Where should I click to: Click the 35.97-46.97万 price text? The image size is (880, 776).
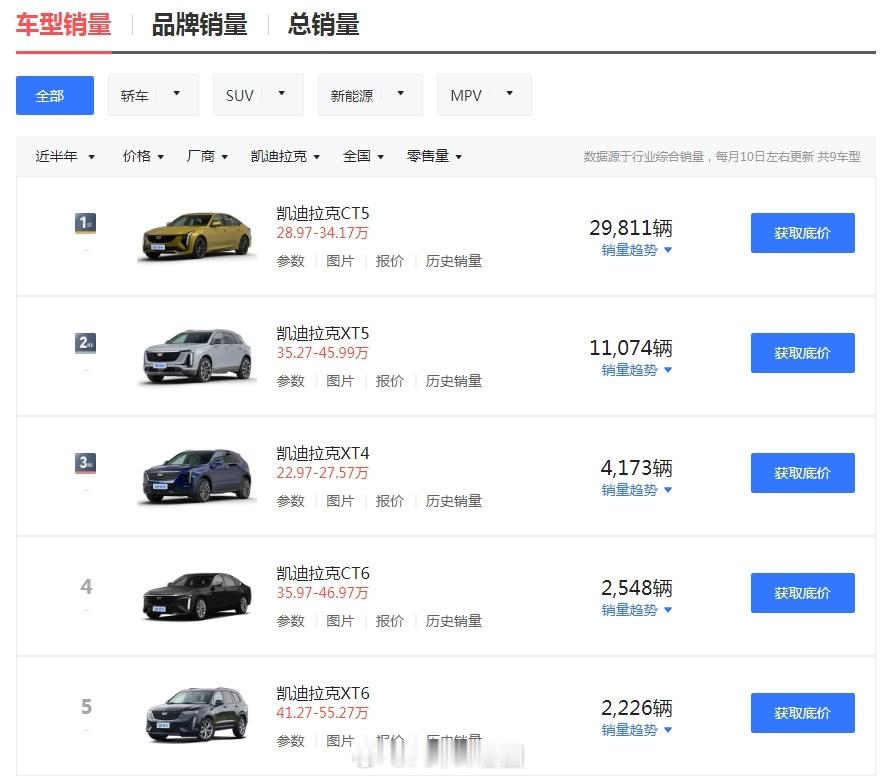[x=322, y=593]
